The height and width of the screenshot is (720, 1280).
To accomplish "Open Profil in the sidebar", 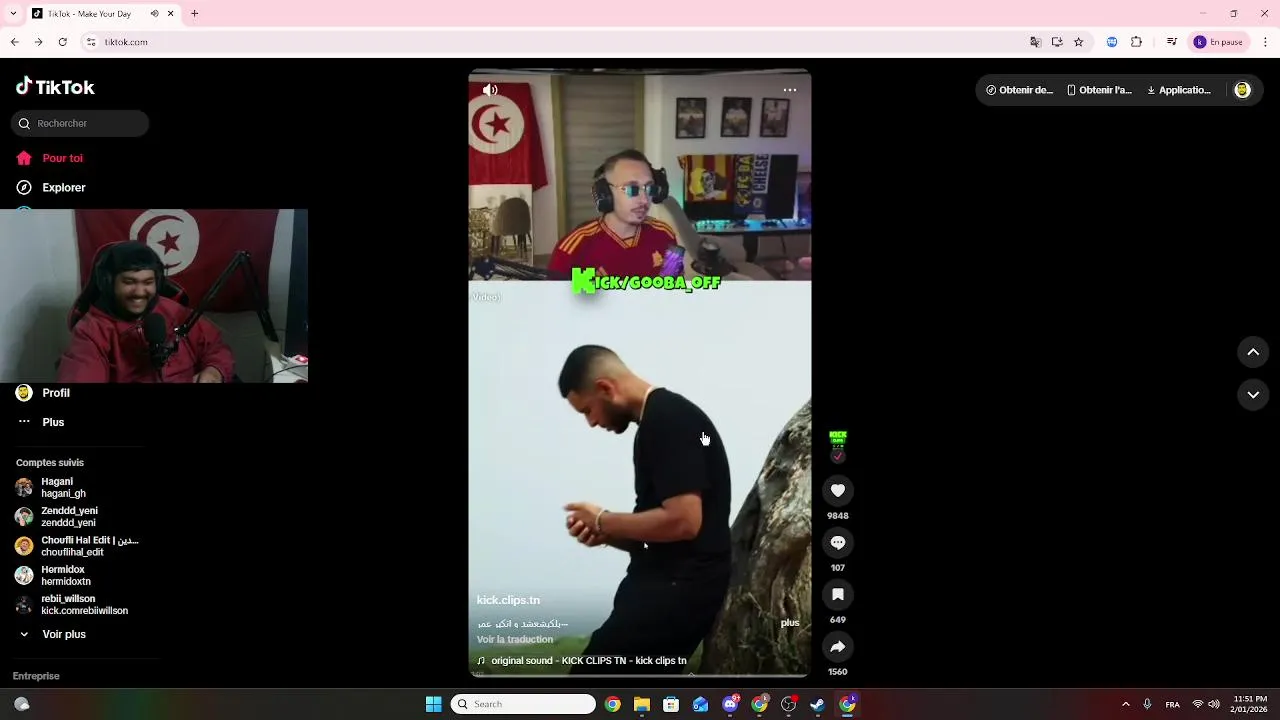I will pos(44,393).
